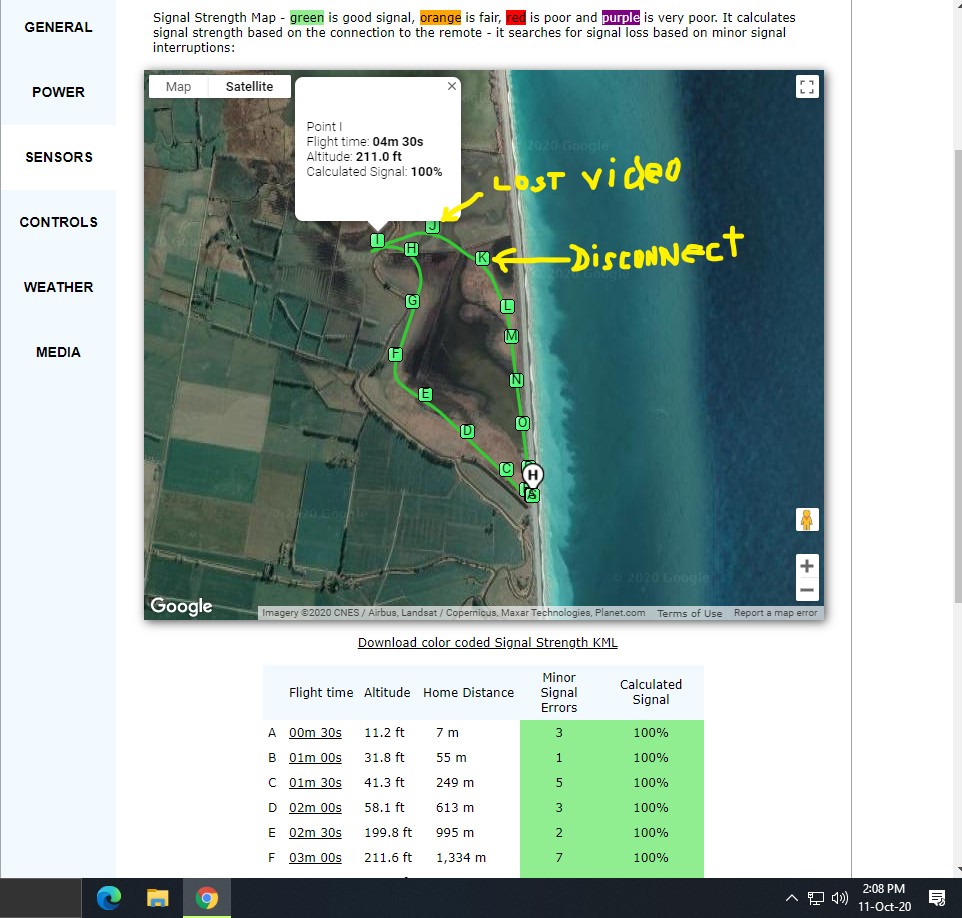
Task: Open flight time 01m 30s link
Action: (315, 783)
